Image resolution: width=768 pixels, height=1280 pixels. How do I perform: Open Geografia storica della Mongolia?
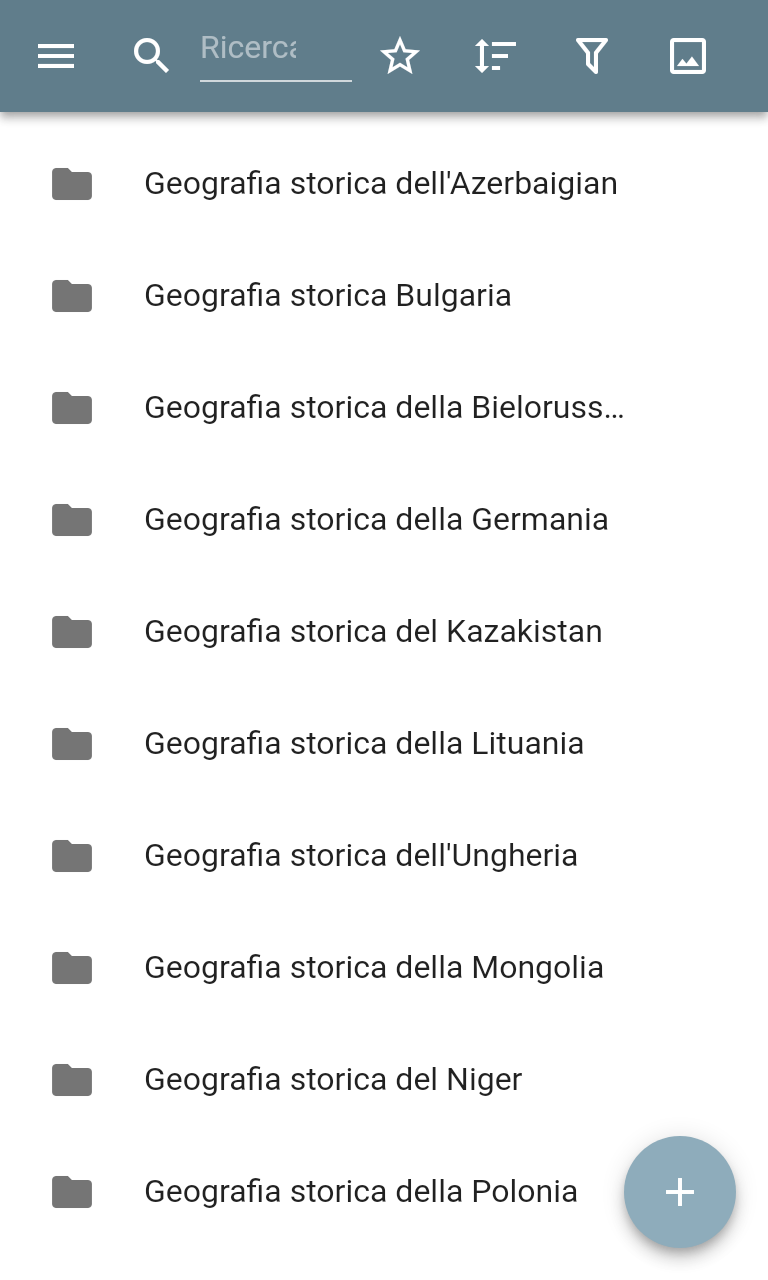point(374,968)
